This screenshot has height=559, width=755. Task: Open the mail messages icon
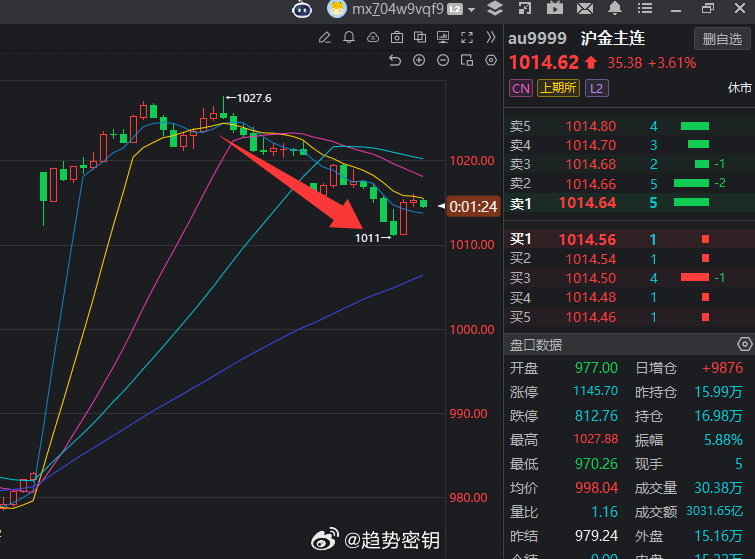585,8
